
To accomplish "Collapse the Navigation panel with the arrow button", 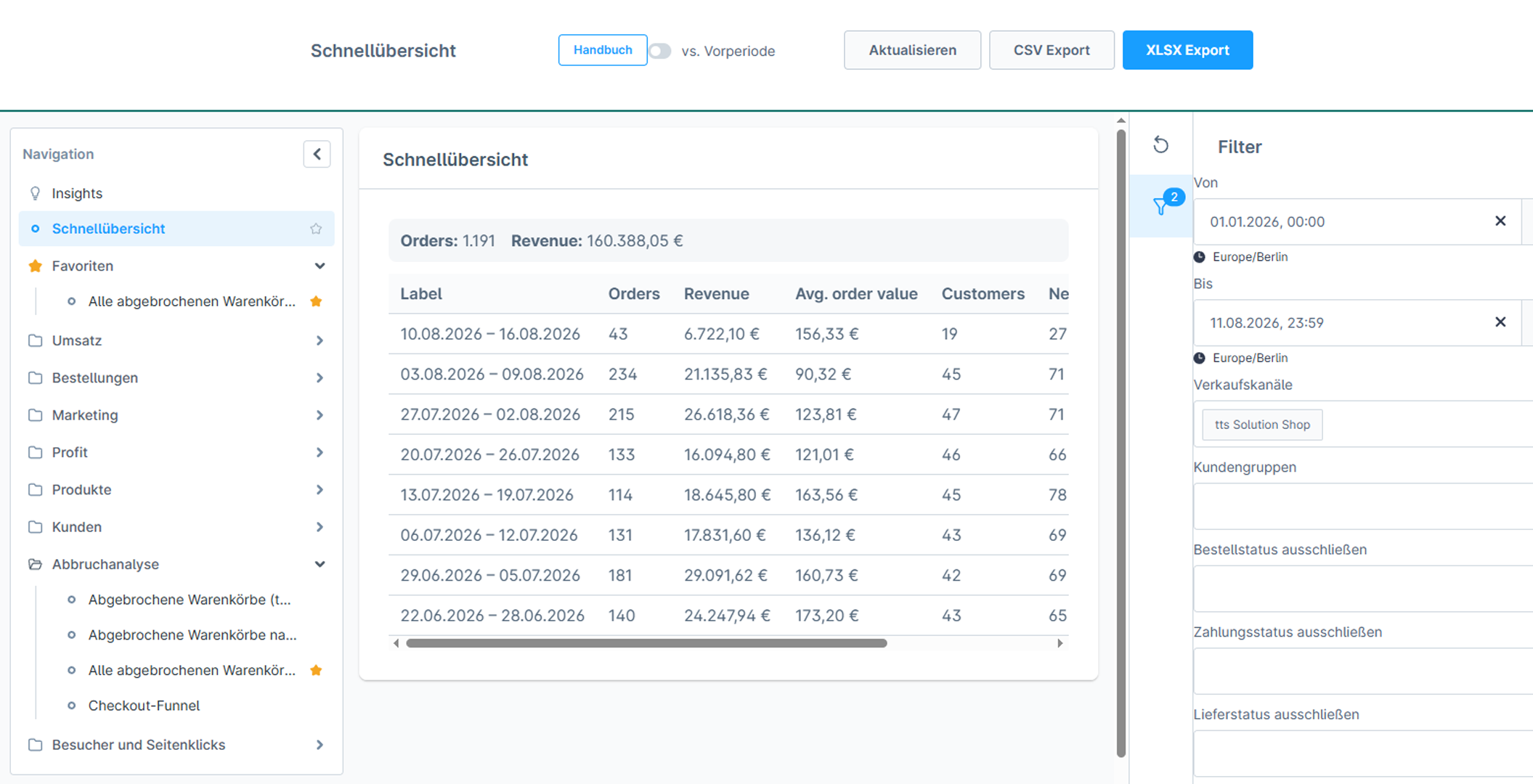I will pyautogui.click(x=317, y=154).
